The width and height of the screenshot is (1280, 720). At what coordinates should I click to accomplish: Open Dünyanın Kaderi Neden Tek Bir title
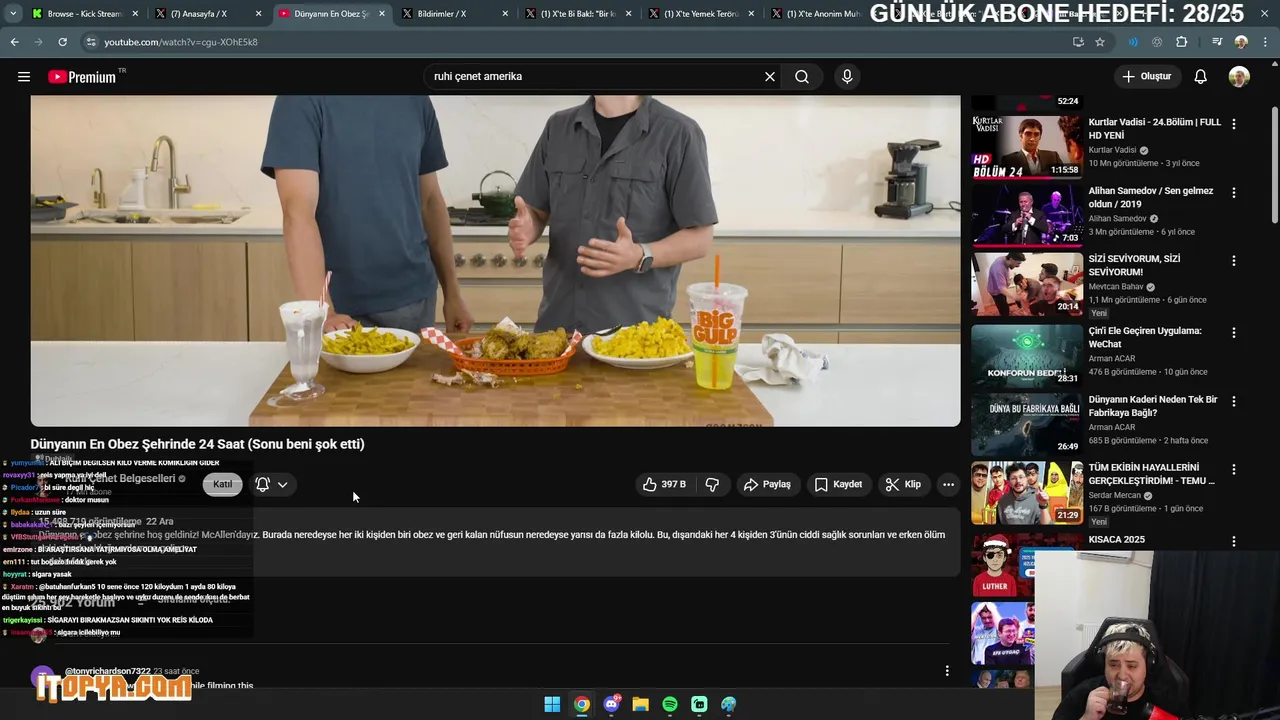click(1153, 406)
